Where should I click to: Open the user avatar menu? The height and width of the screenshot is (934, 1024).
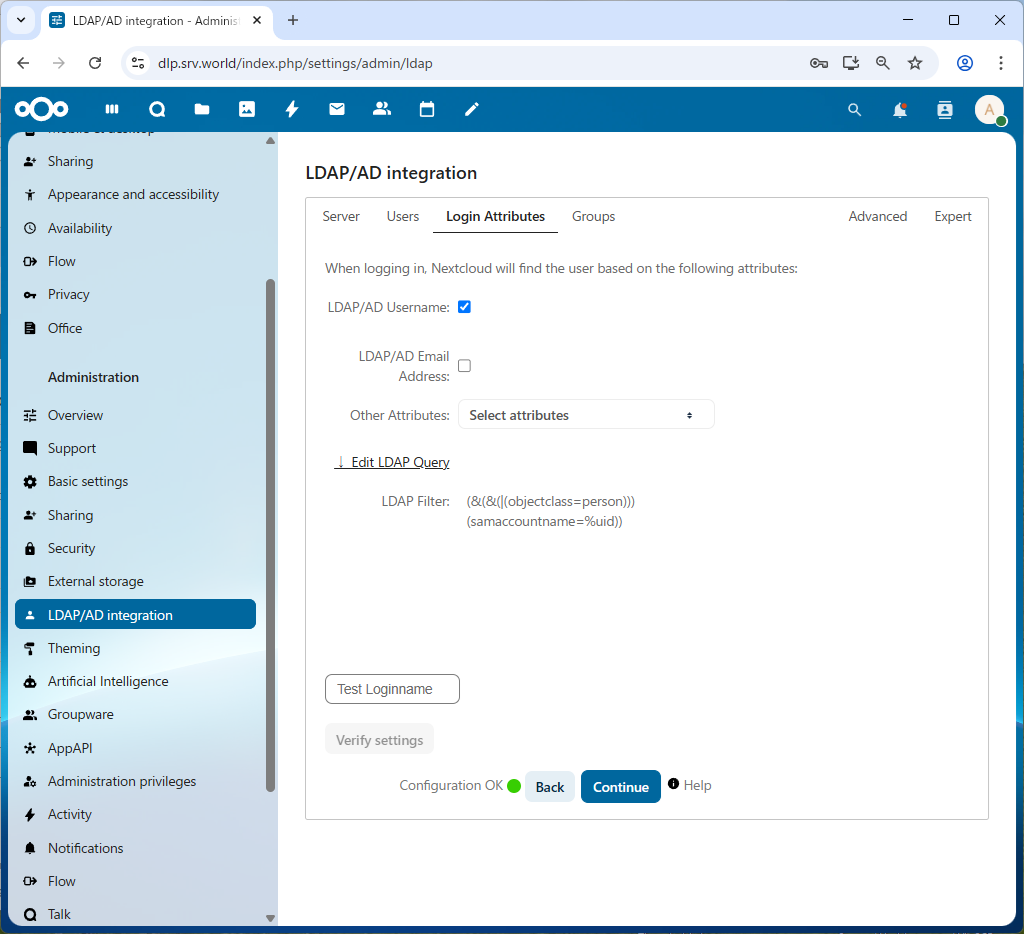(990, 110)
